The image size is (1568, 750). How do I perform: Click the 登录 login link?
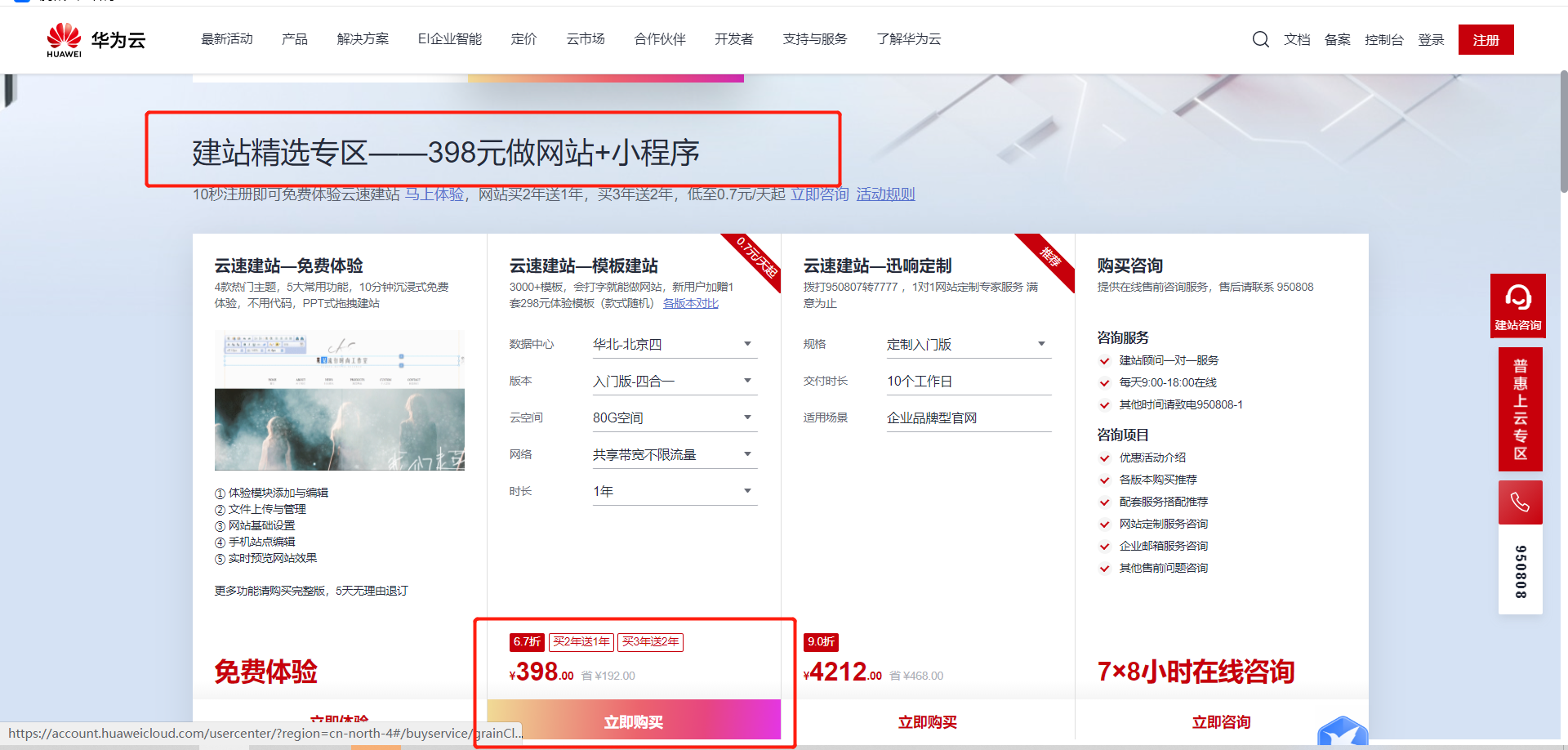point(1431,40)
